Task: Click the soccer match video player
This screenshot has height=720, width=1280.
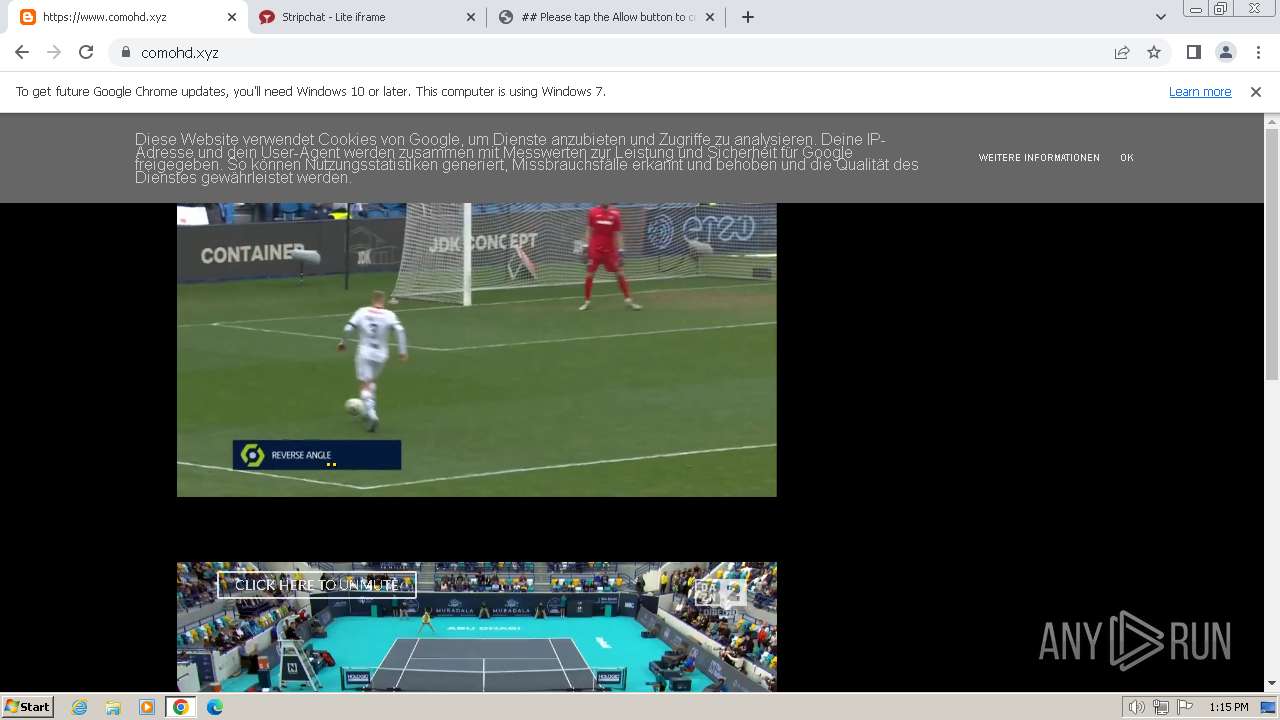Action: click(x=476, y=350)
